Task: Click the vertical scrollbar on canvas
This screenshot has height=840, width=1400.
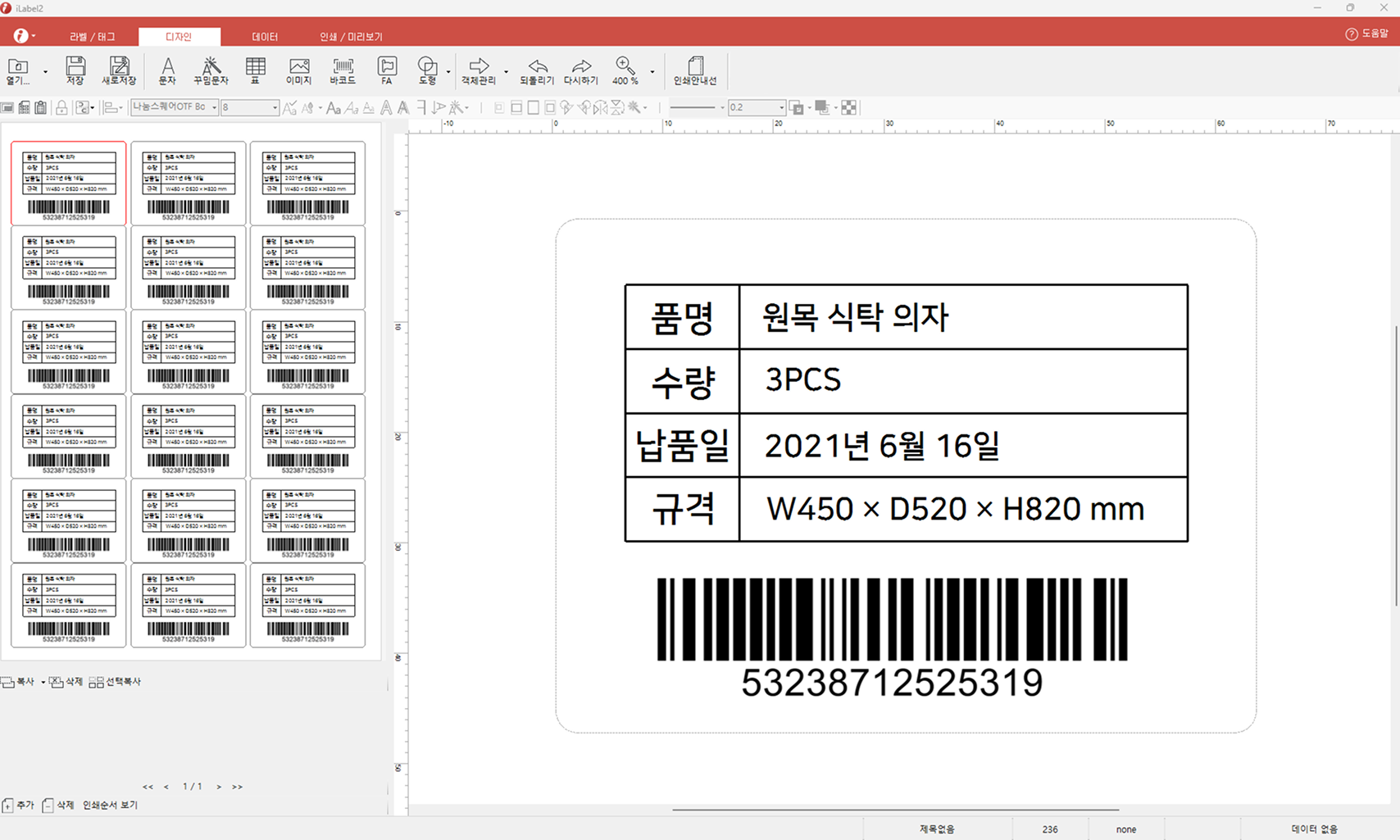Action: pyautogui.click(x=1396, y=465)
